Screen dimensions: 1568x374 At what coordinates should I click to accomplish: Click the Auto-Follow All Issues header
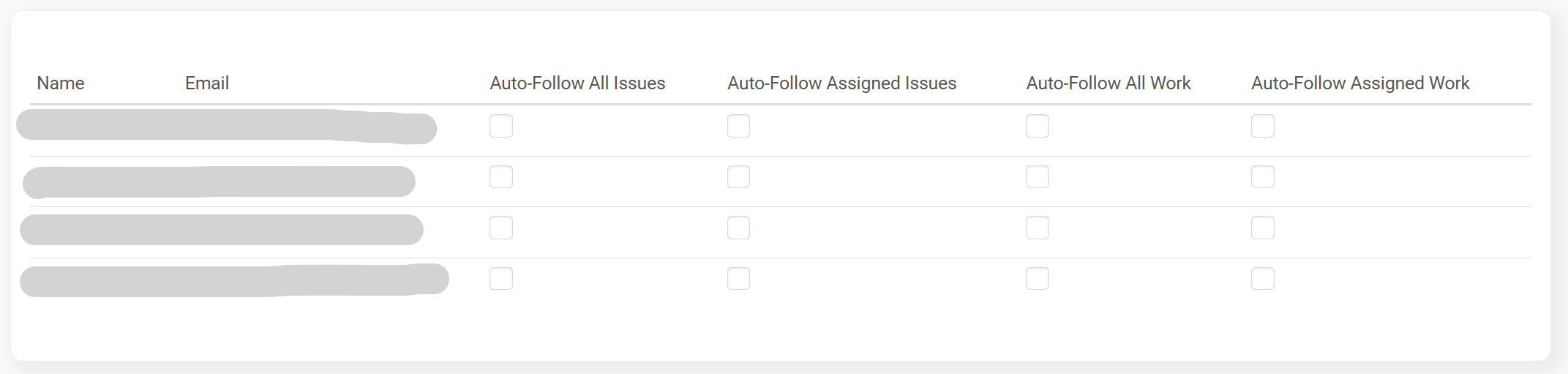pyautogui.click(x=577, y=83)
